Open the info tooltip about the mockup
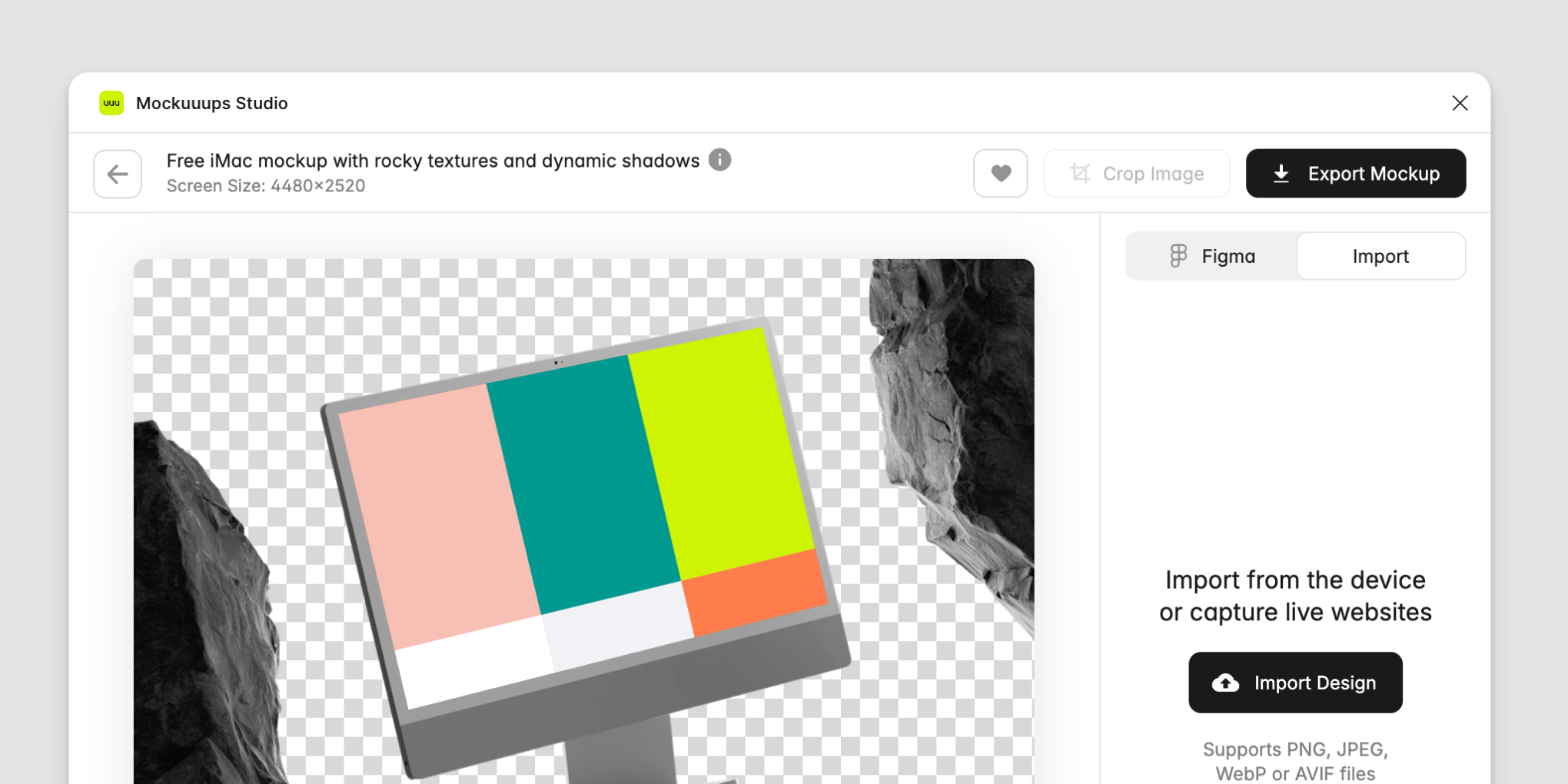The height and width of the screenshot is (784, 1568). click(720, 160)
